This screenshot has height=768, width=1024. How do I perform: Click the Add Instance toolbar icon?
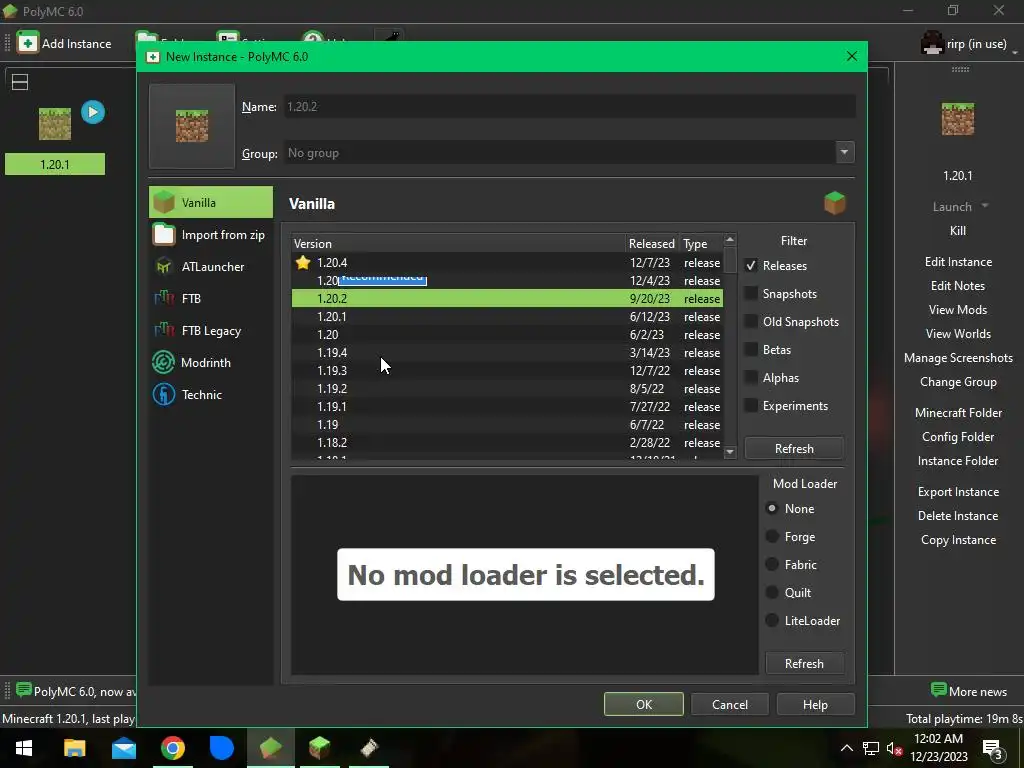point(27,43)
